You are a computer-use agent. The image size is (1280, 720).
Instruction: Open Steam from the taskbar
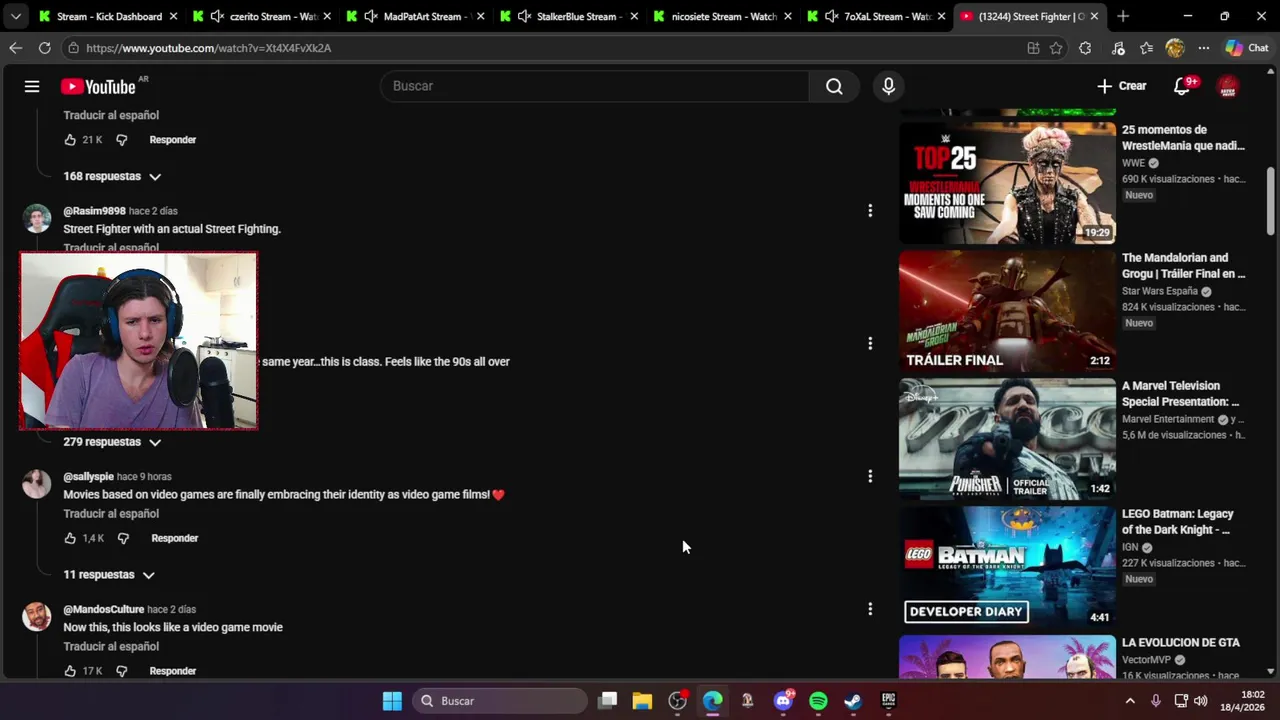click(853, 701)
